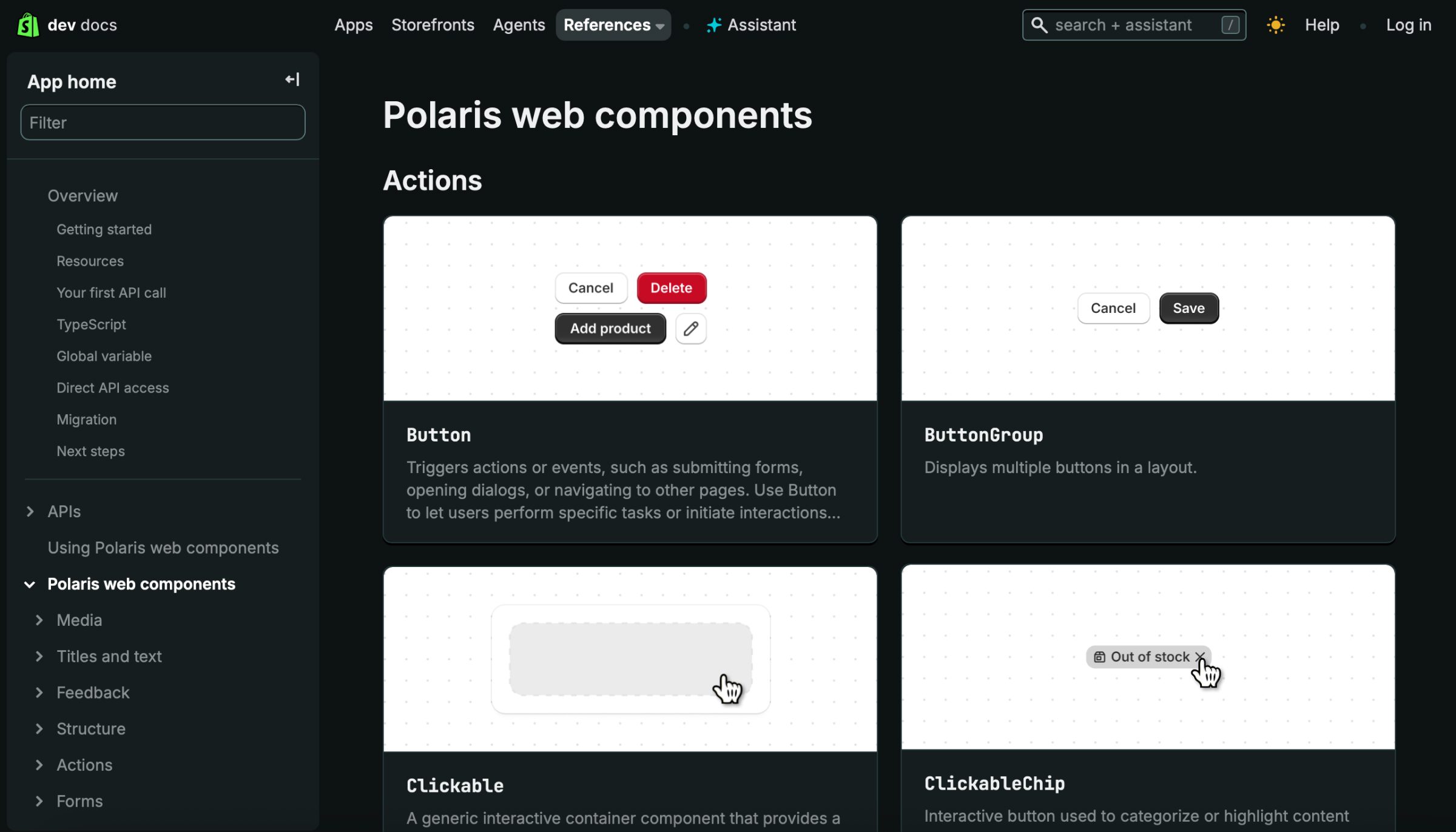Click the X on Out of stock chip
Viewport: 1456px width, 832px height.
point(1199,656)
